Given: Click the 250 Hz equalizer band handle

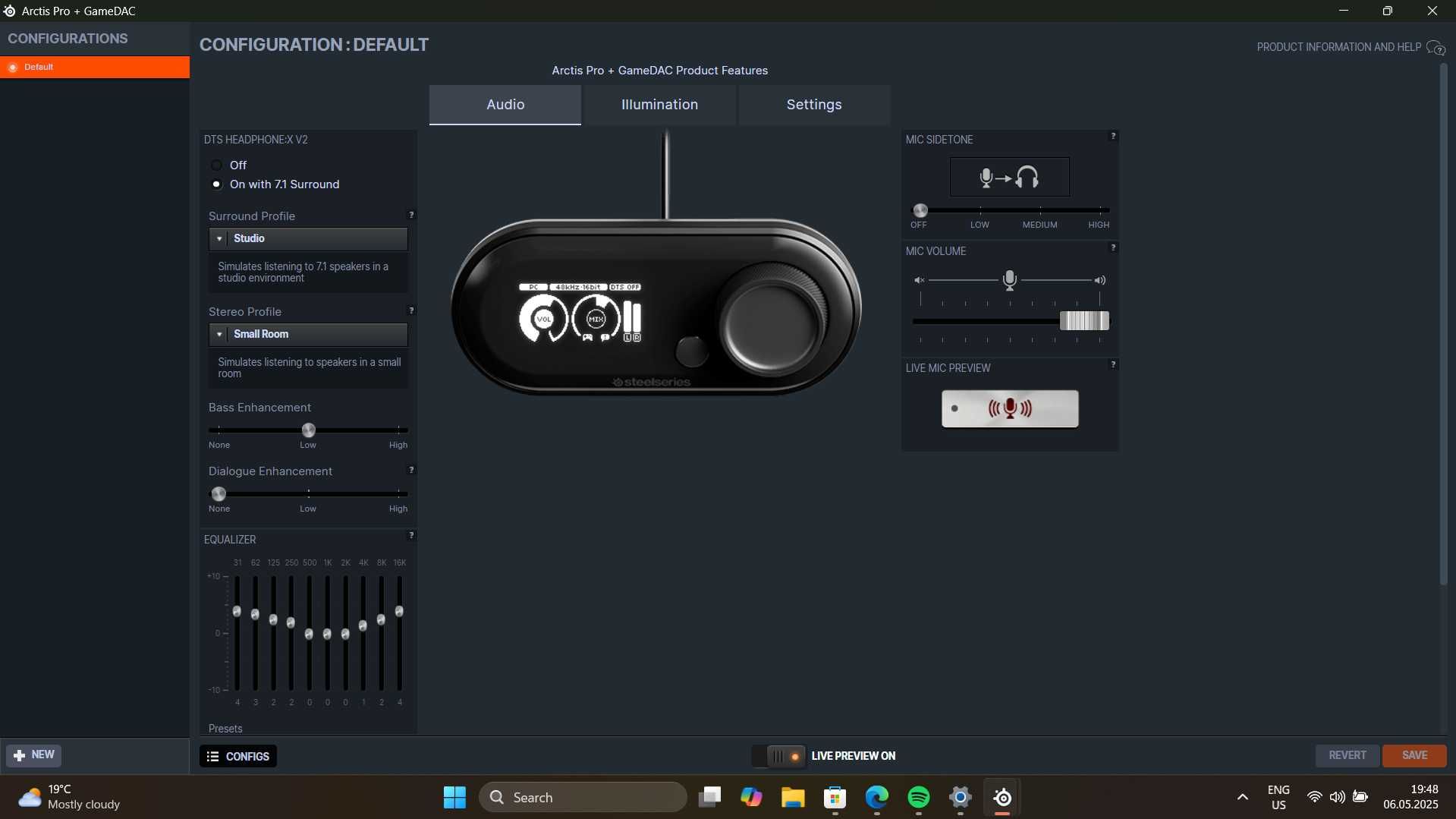Looking at the screenshot, I should point(291,622).
